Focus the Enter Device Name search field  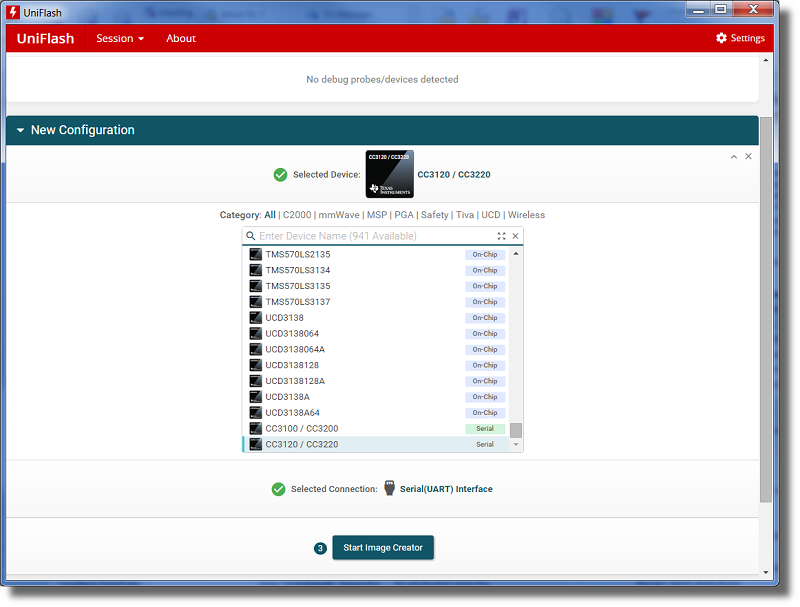coord(370,236)
